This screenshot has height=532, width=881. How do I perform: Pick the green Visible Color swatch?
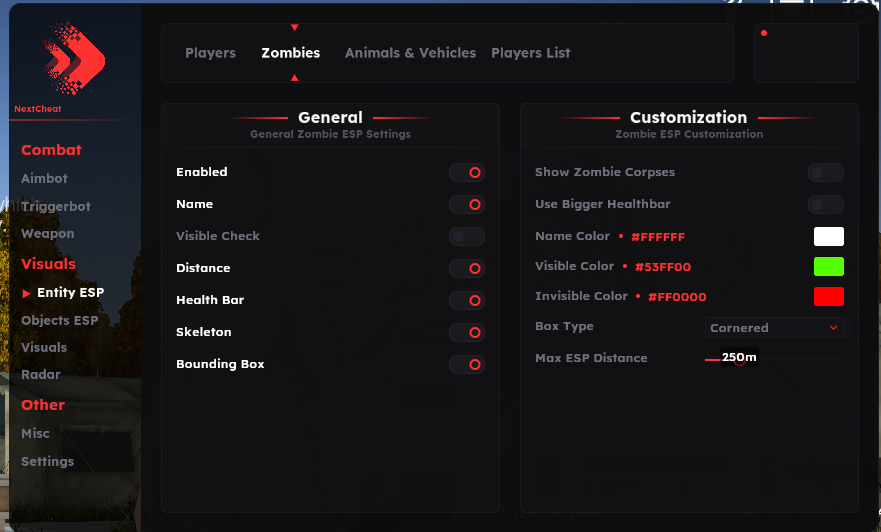[x=828, y=266]
